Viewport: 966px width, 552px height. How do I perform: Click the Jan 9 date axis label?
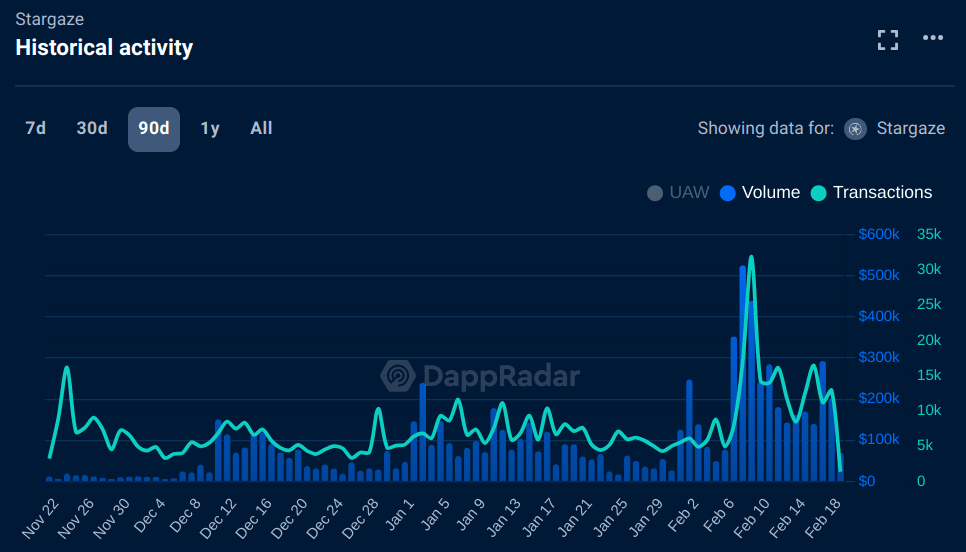(x=470, y=515)
